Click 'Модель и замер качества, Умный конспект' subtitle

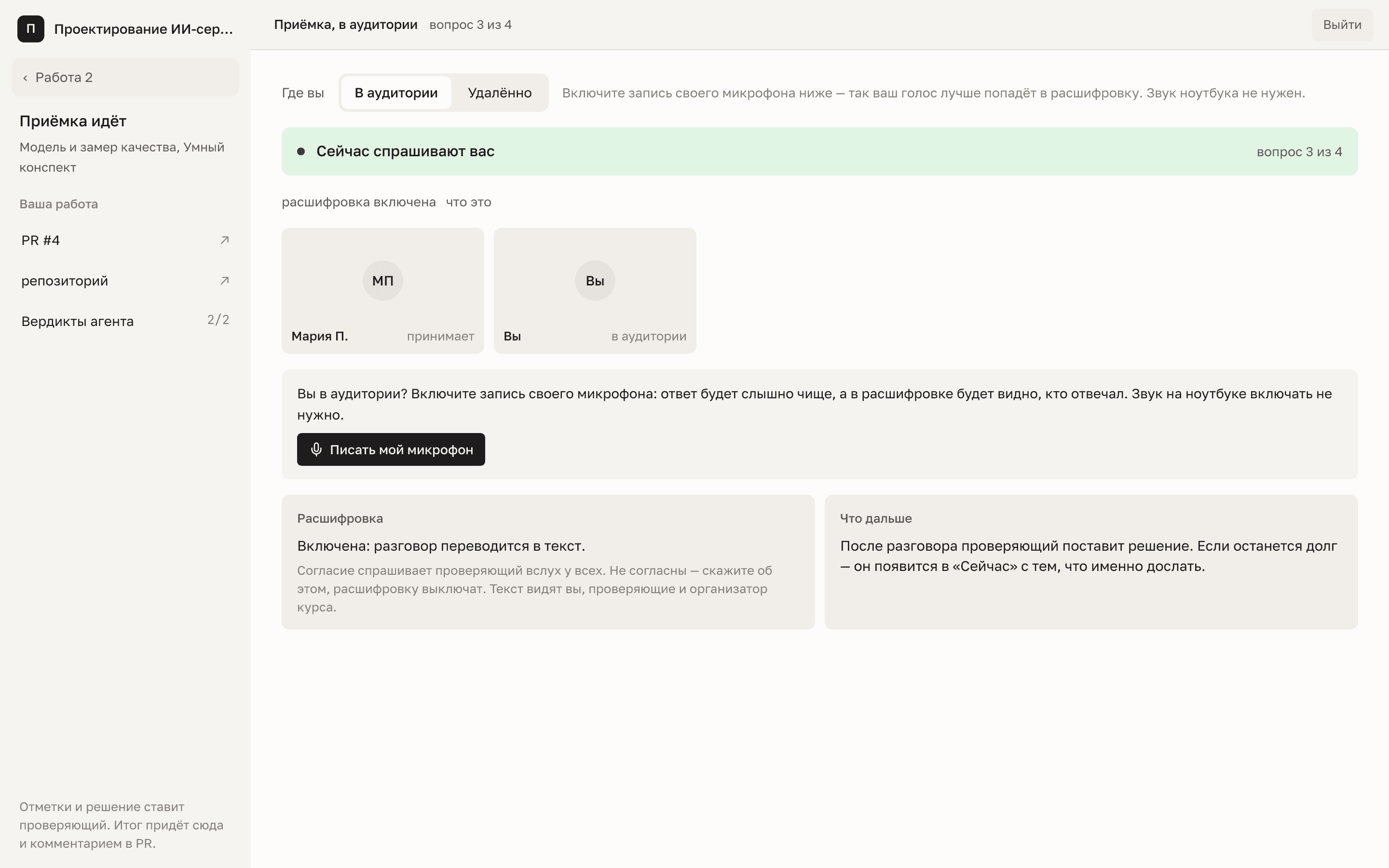(x=122, y=157)
